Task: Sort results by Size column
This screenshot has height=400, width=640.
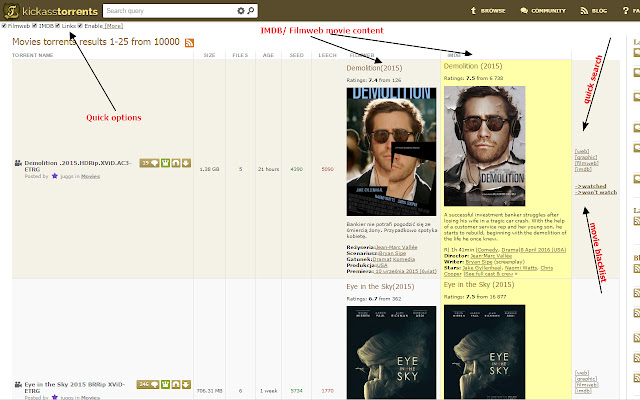Action: click(x=209, y=55)
